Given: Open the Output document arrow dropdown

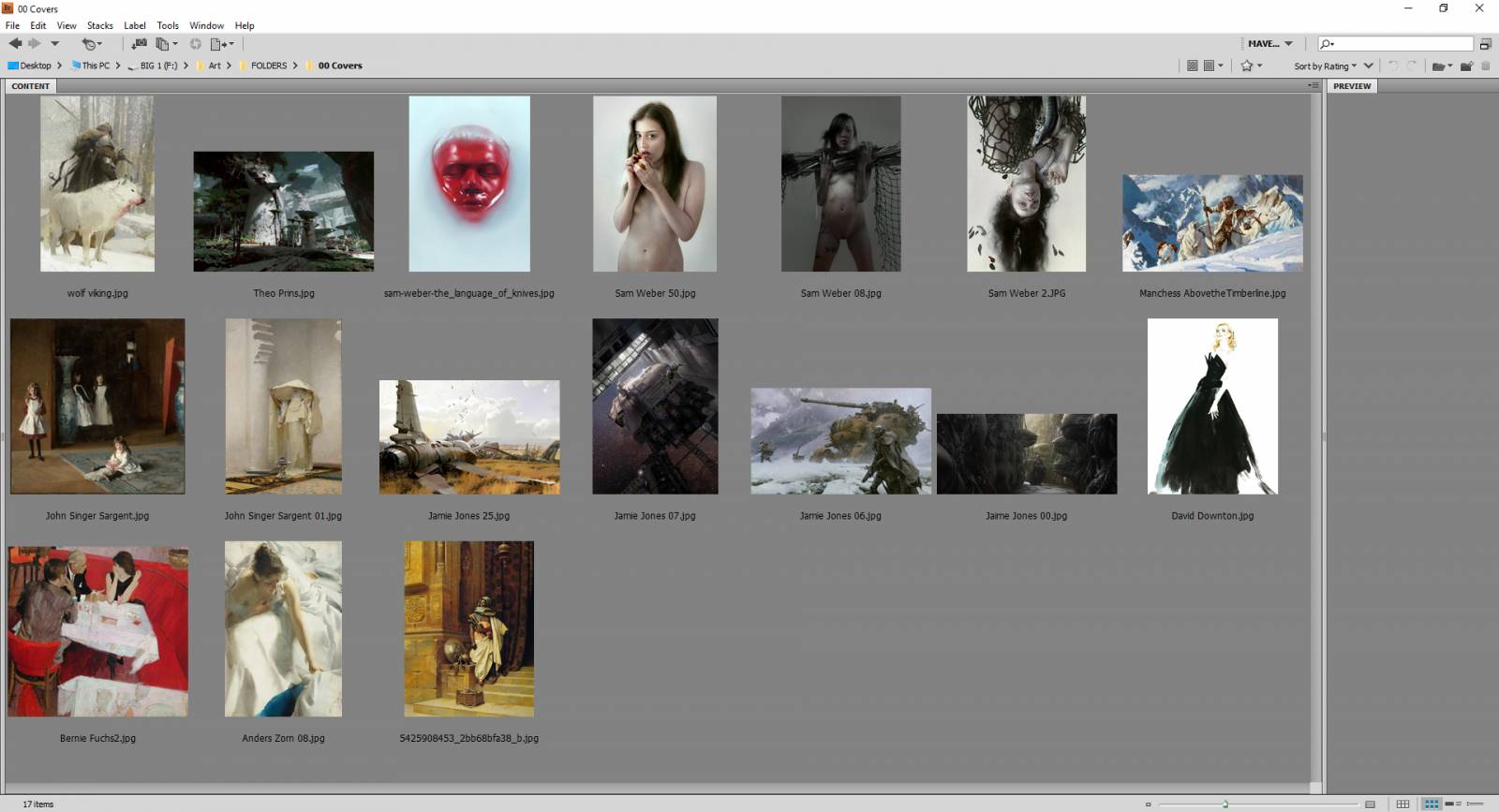Looking at the screenshot, I should click(x=222, y=44).
